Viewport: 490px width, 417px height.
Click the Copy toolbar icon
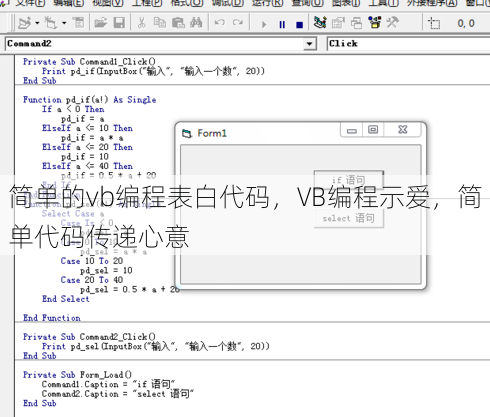160,23
